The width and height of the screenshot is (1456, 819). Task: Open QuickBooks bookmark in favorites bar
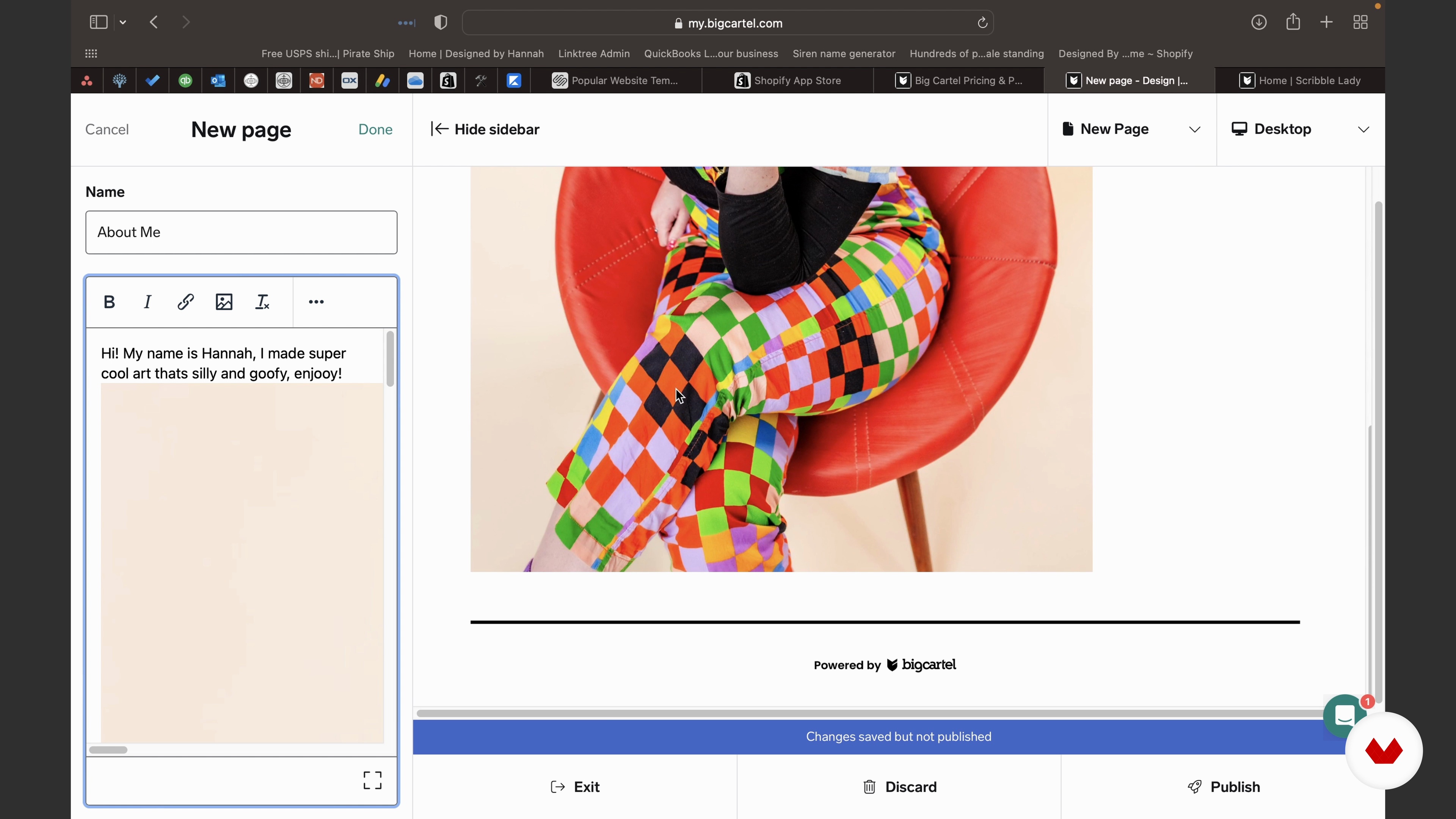pos(711,54)
